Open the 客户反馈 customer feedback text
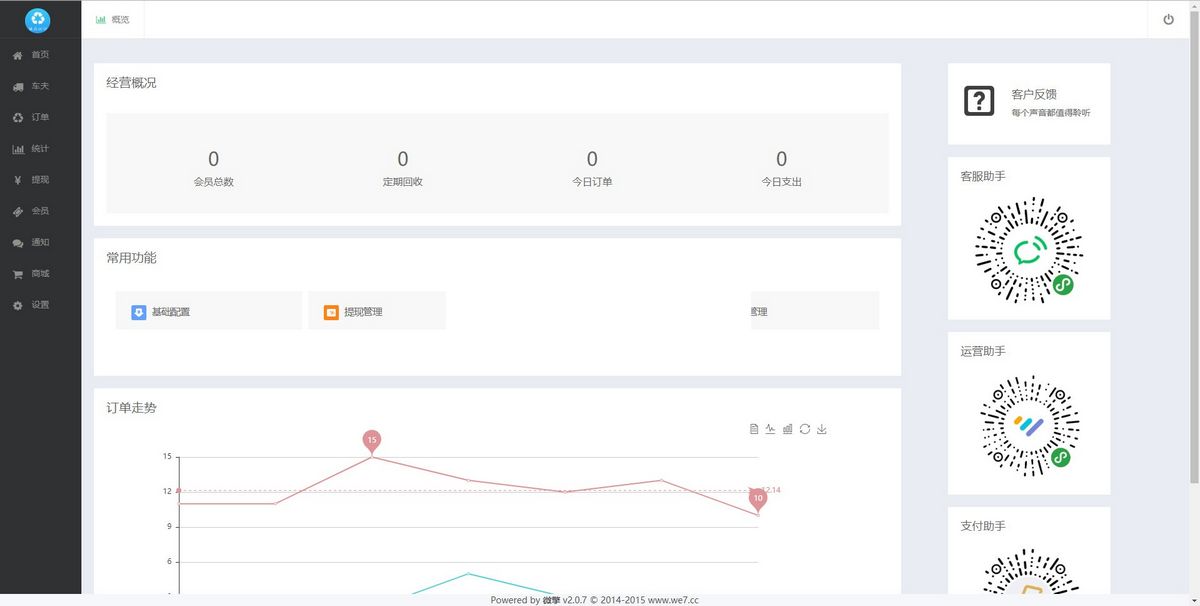 pyautogui.click(x=1034, y=94)
